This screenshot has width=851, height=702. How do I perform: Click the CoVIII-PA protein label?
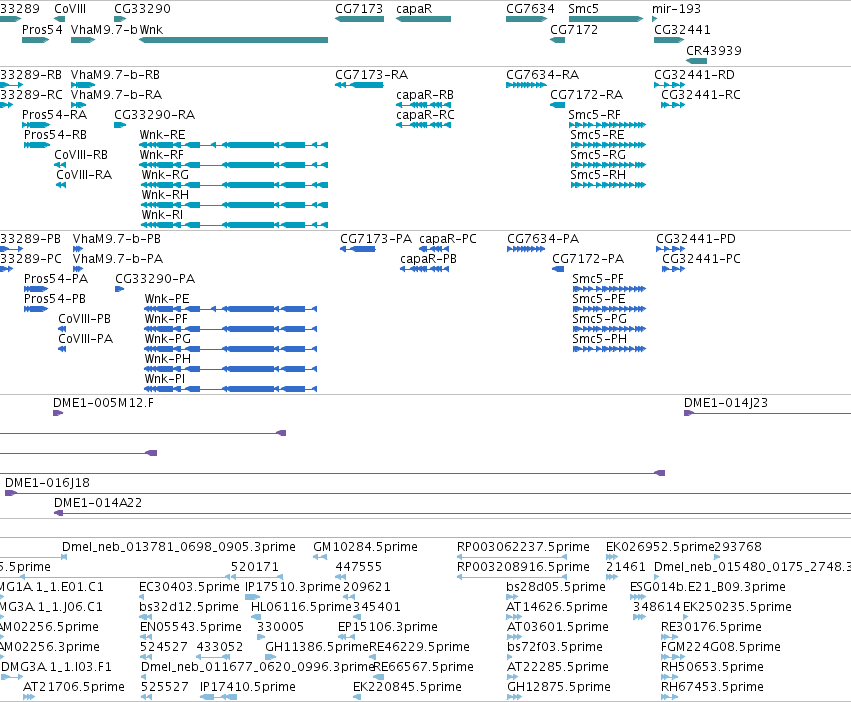(85, 339)
